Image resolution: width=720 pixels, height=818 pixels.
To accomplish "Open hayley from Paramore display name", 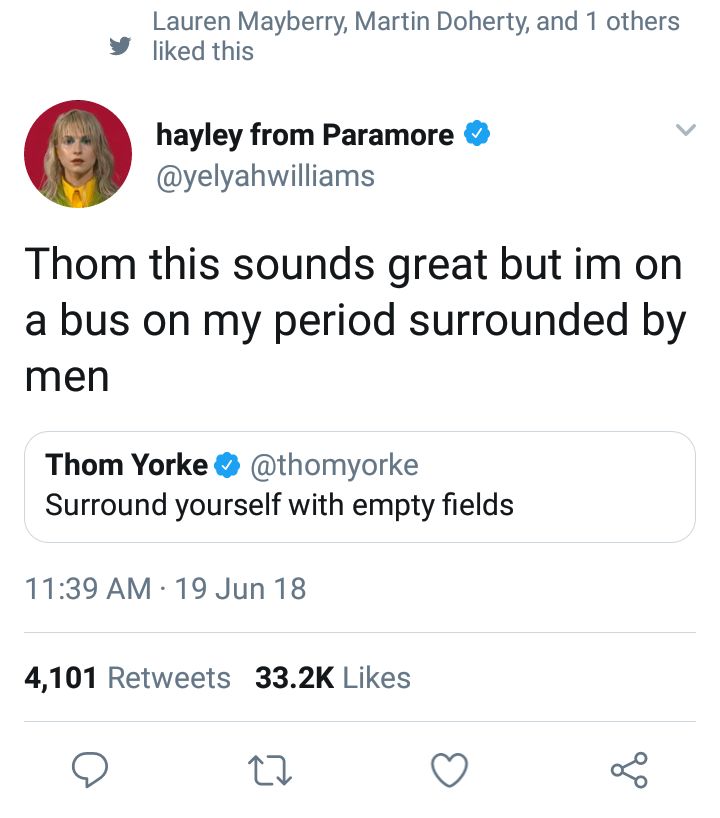I will [305, 135].
